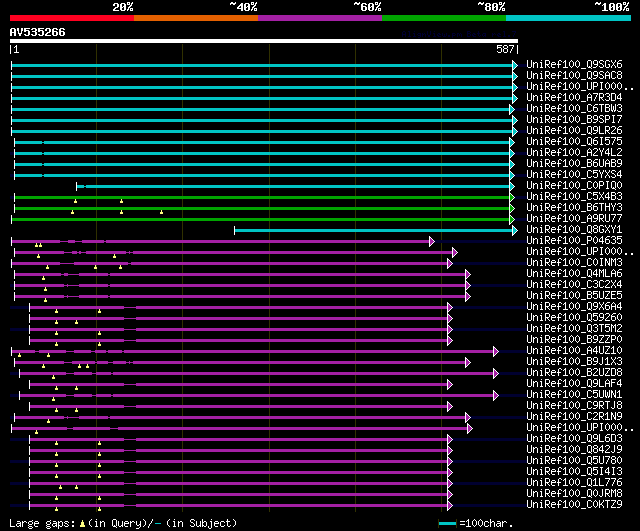Open hit UniRef100_C5YXS4
This screenshot has height=531, width=640.
tap(574, 175)
